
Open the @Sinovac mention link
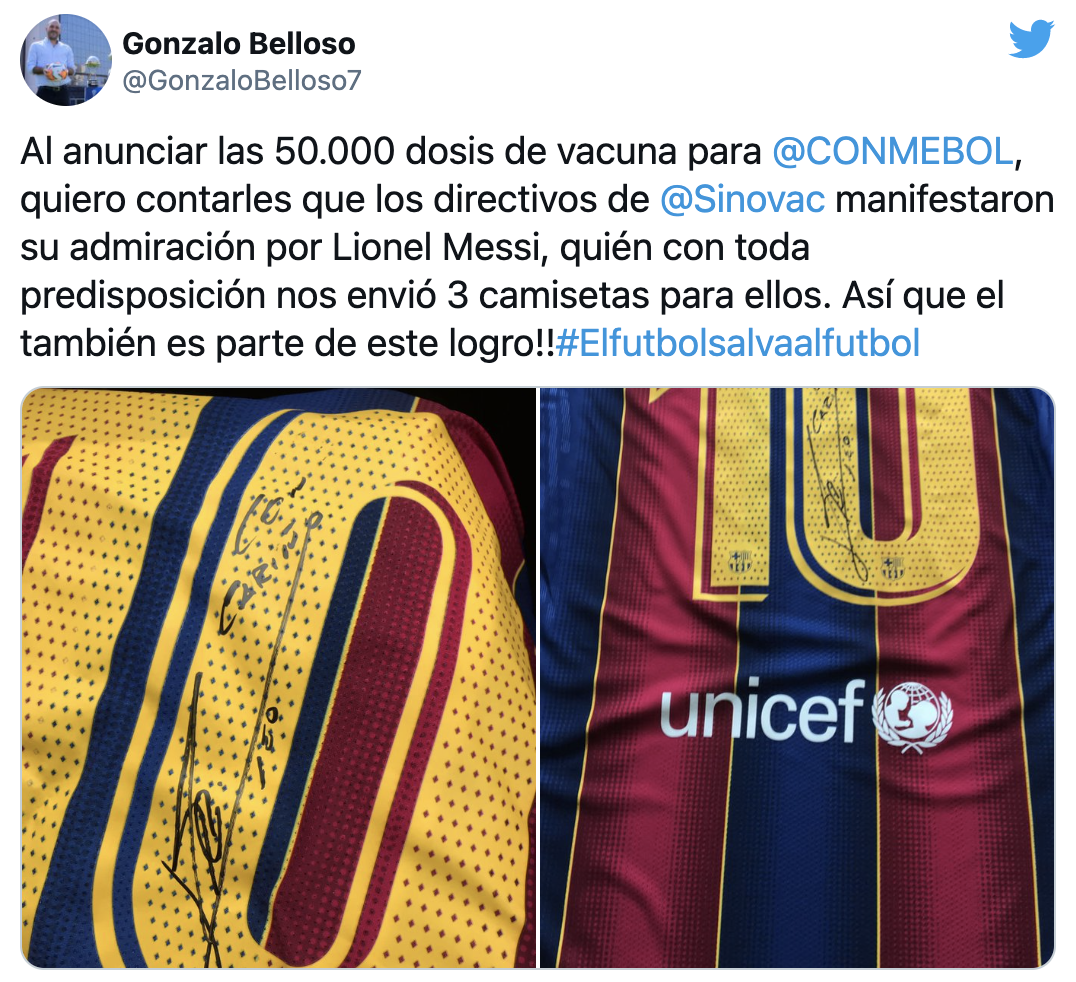coord(742,200)
